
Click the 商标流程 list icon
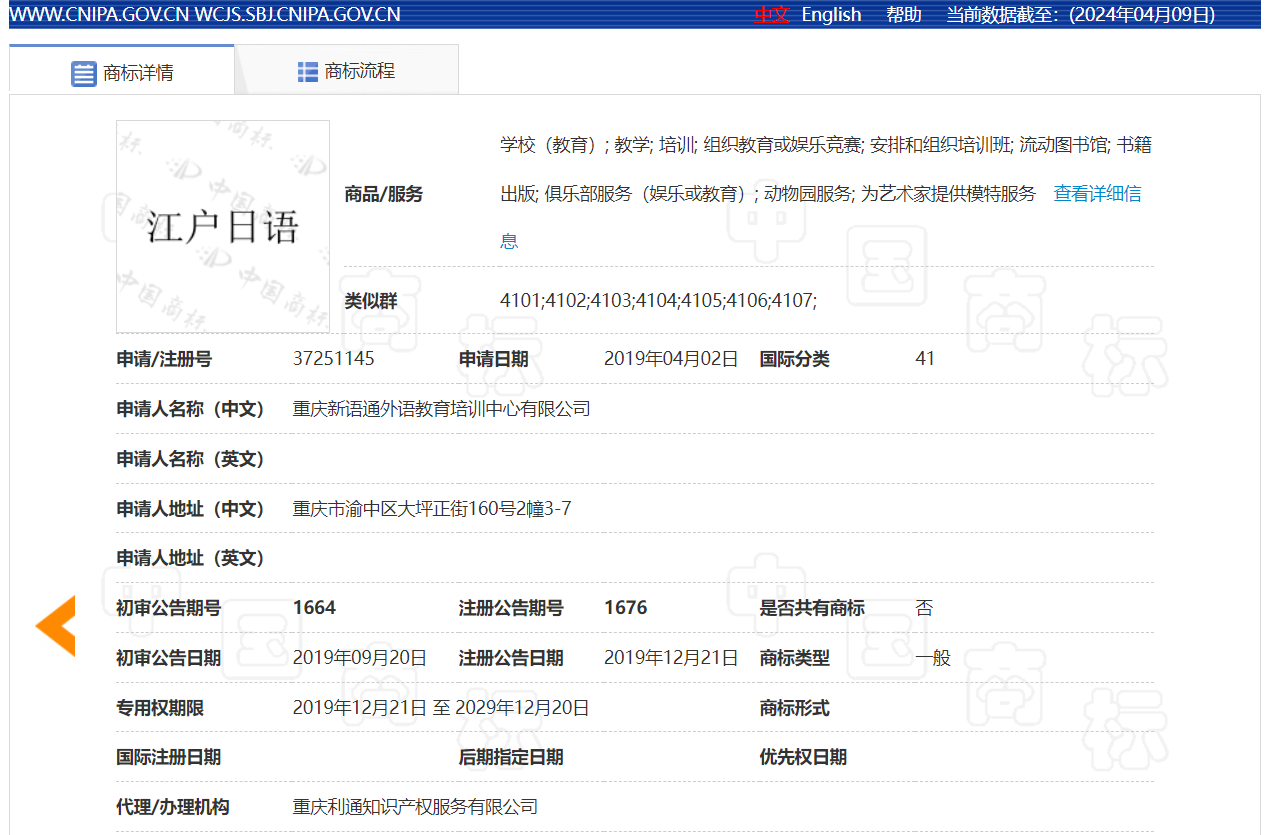(308, 72)
